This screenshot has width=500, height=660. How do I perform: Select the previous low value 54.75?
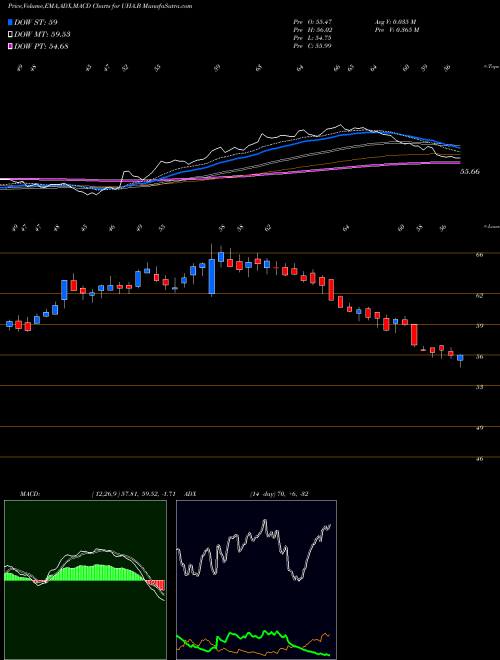click(323, 37)
